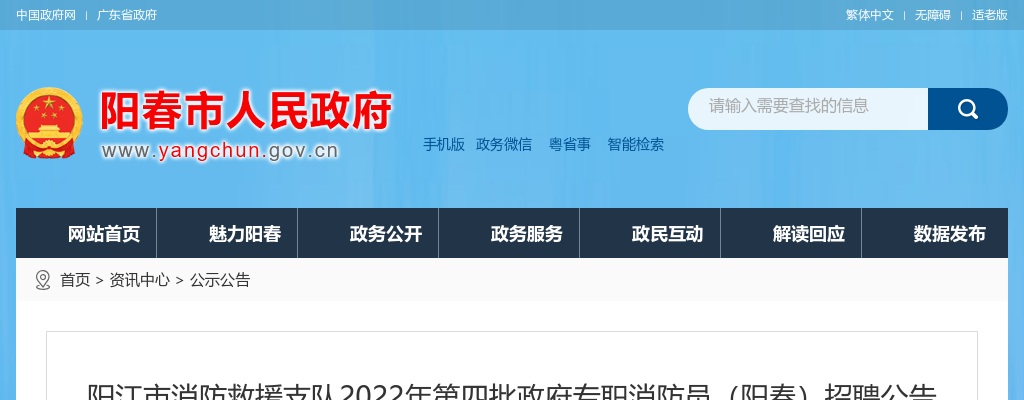Follow the 广东省政府 top link
The image size is (1024, 400).
[x=127, y=15]
